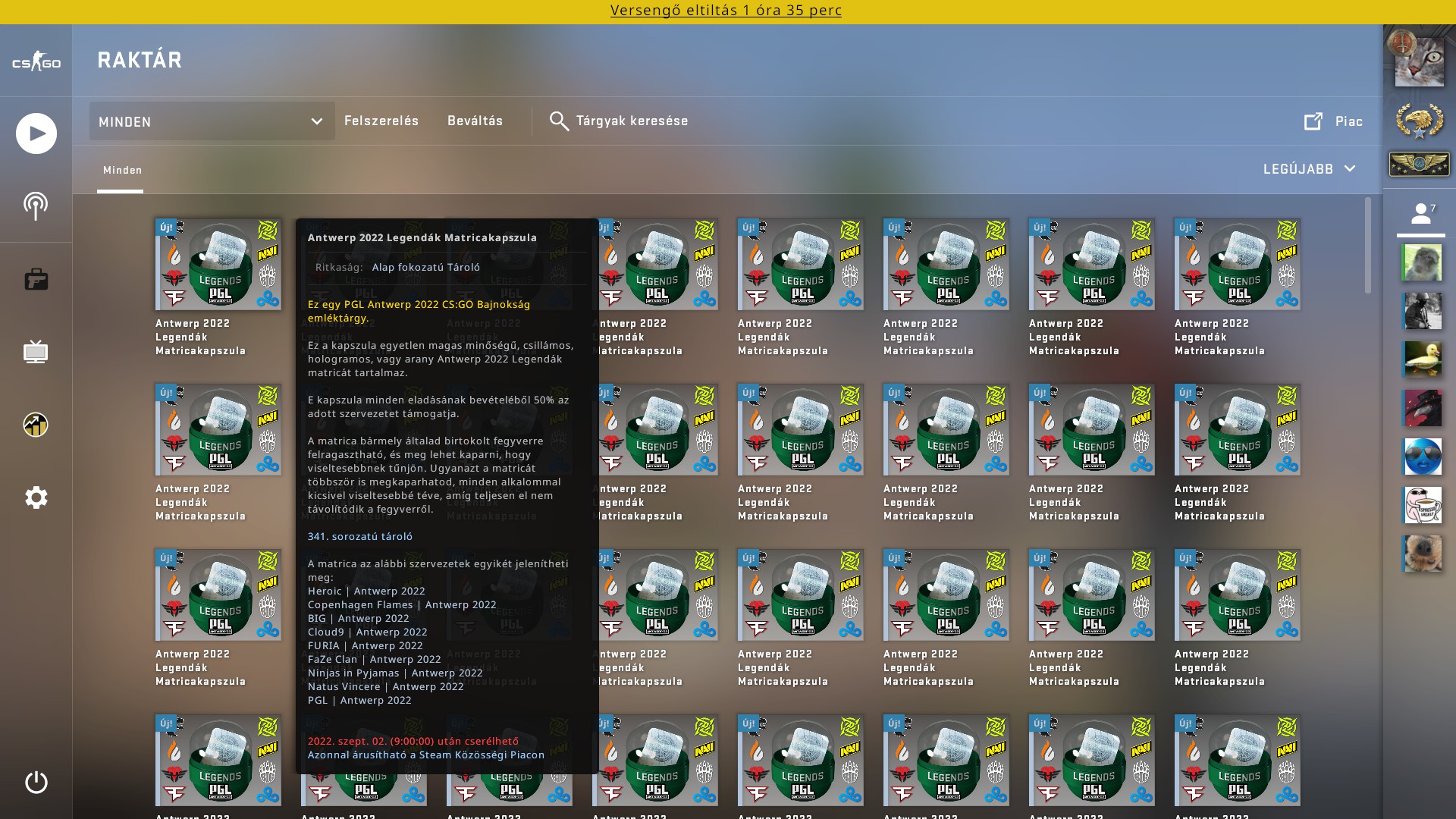Click the Versengő eltiltás banner link
Image resolution: width=1456 pixels, height=819 pixels.
click(726, 11)
